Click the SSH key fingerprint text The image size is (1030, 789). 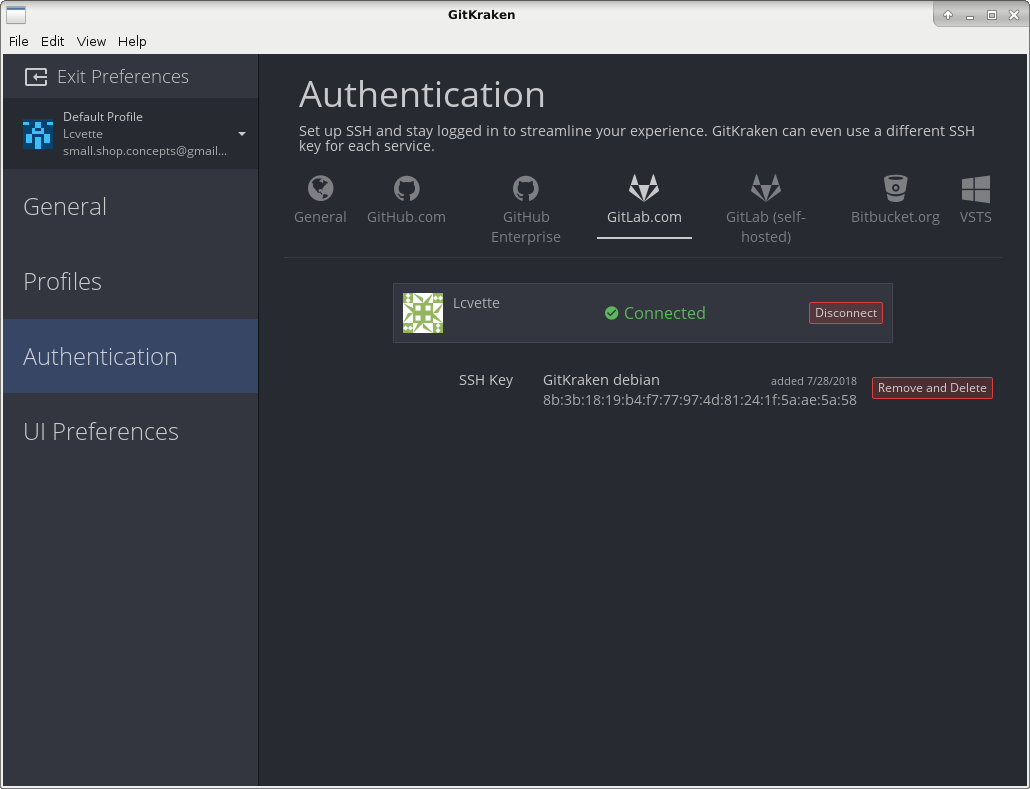point(700,400)
